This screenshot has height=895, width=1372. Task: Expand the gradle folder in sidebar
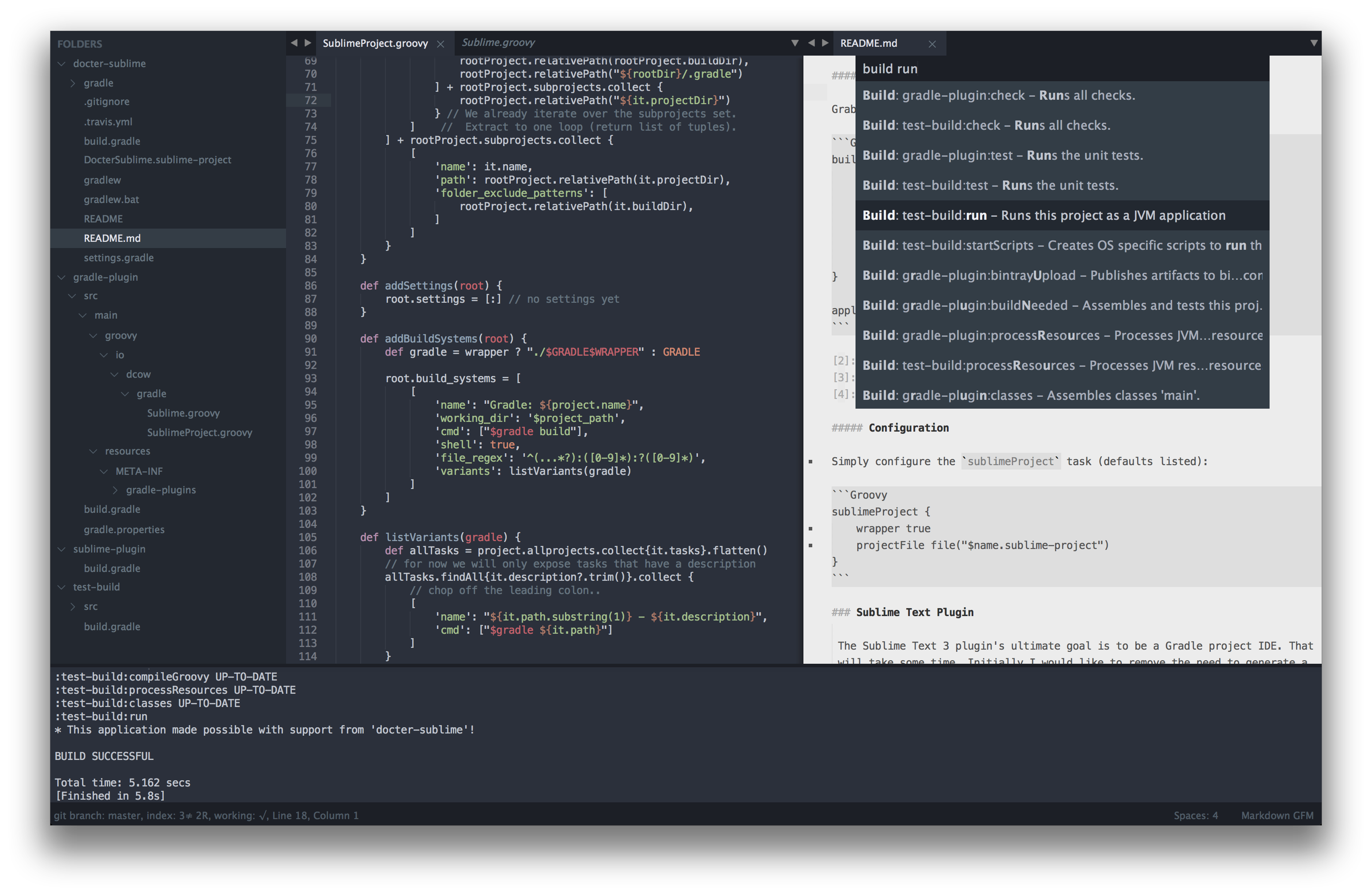[73, 83]
